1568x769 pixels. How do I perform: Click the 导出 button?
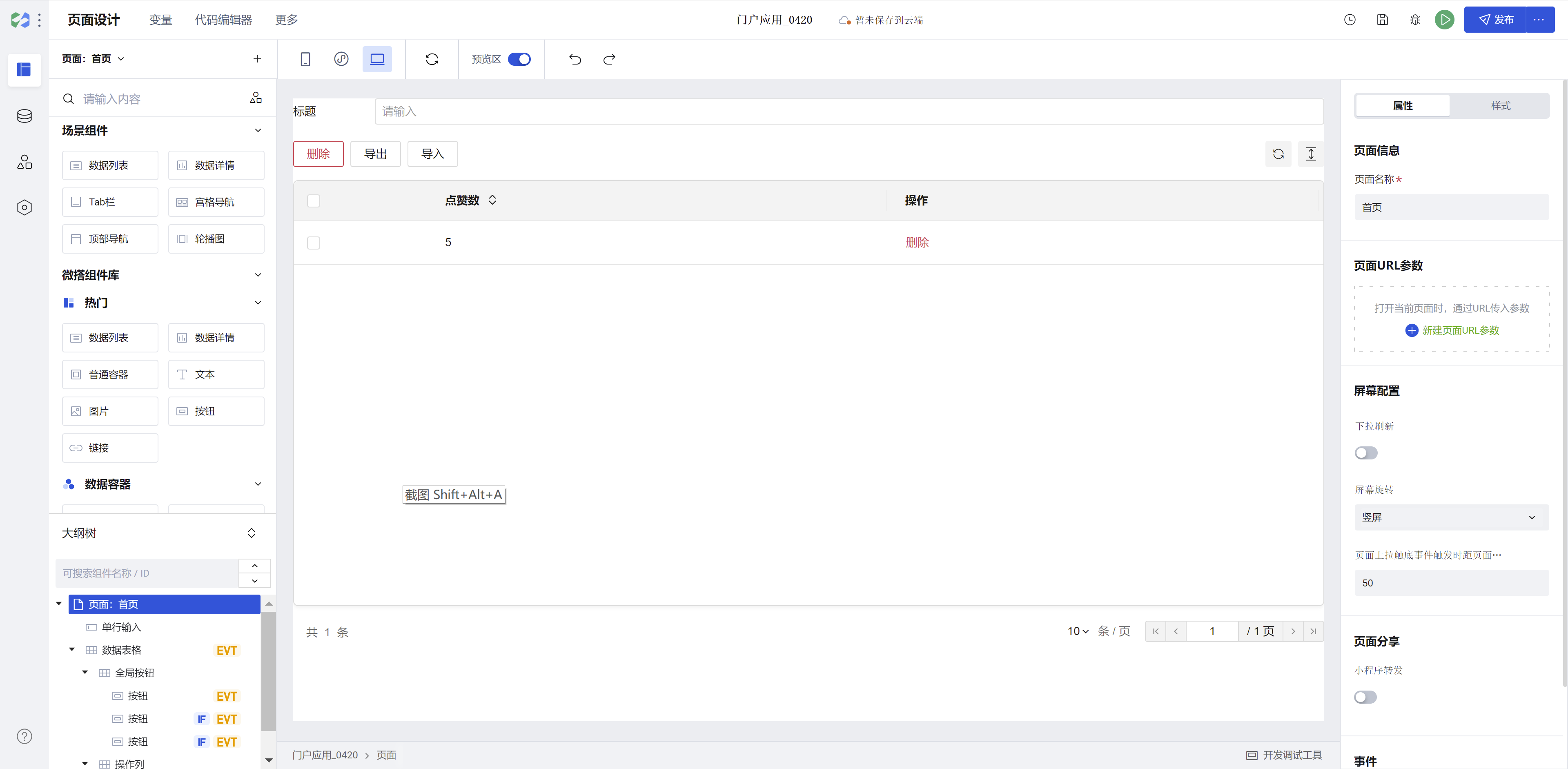[376, 154]
